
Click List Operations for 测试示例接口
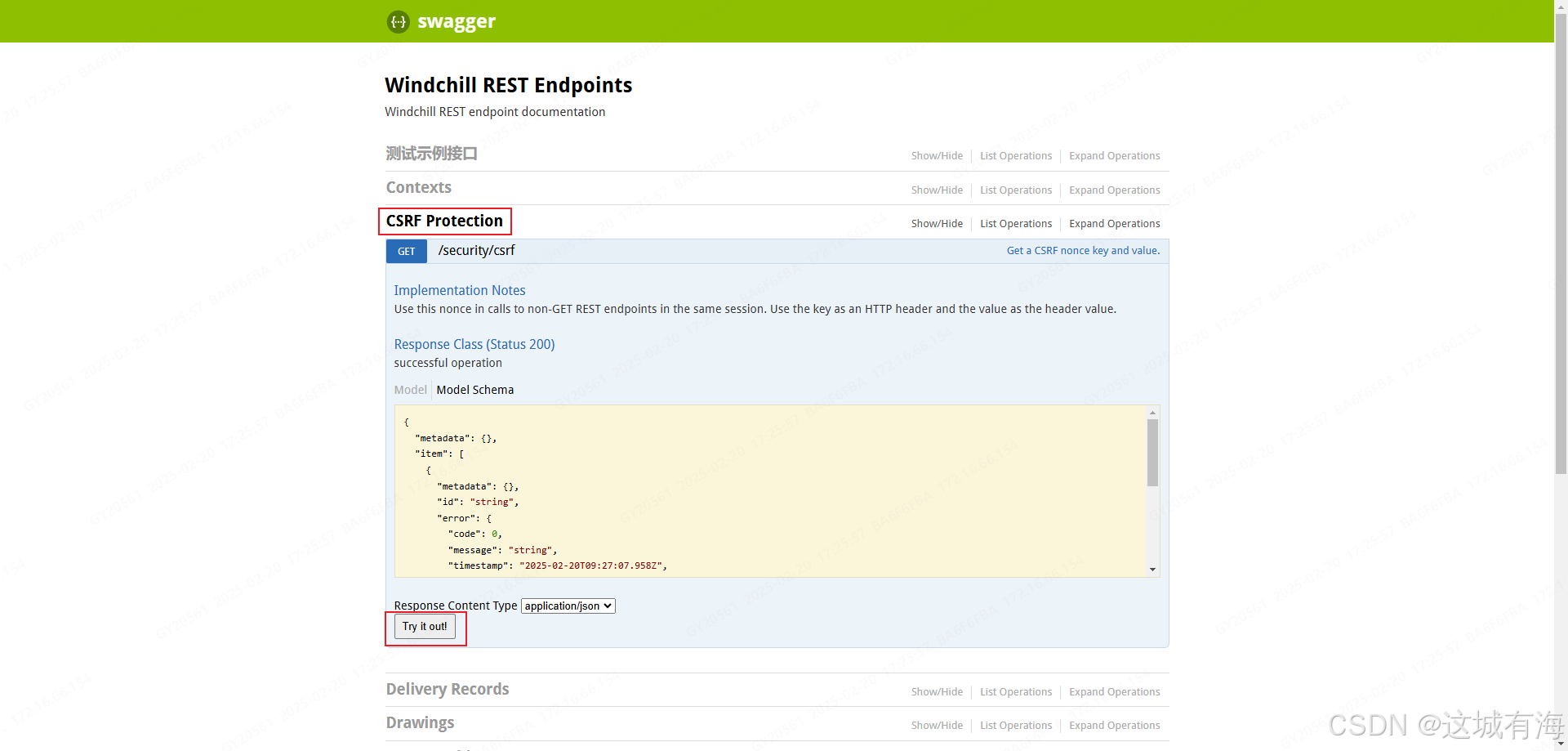[1016, 156]
